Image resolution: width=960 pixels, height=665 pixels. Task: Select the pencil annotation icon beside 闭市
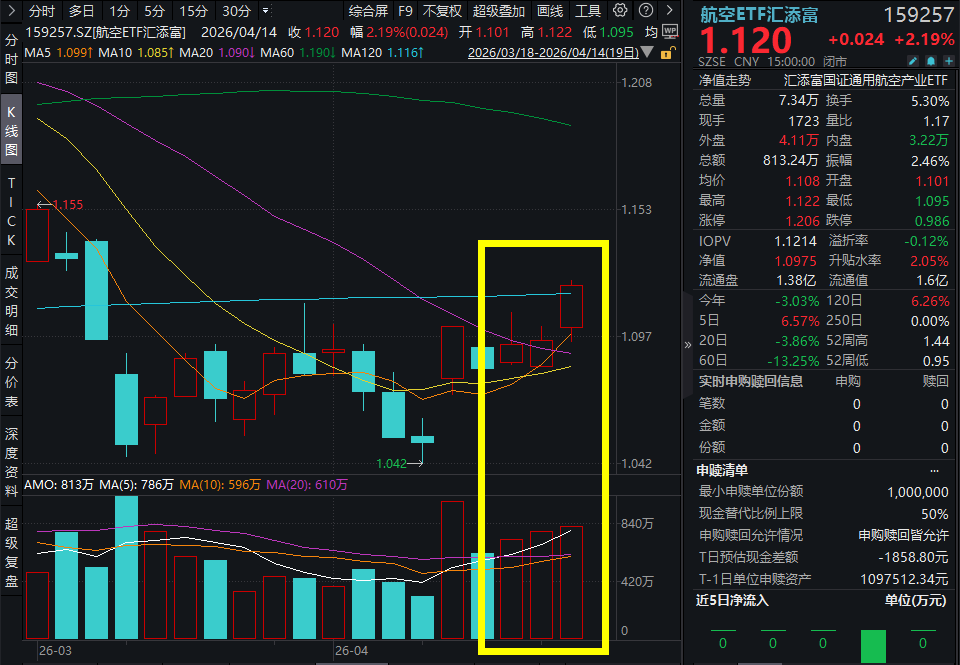pyautogui.click(x=913, y=60)
